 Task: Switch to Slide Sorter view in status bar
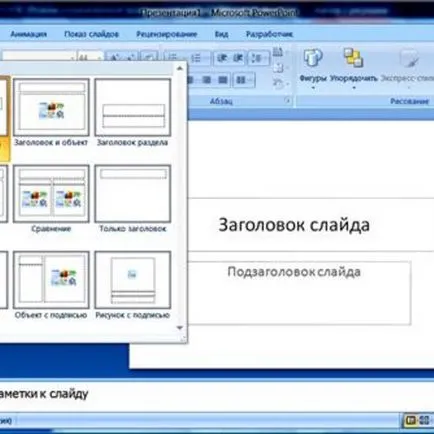click(424, 420)
